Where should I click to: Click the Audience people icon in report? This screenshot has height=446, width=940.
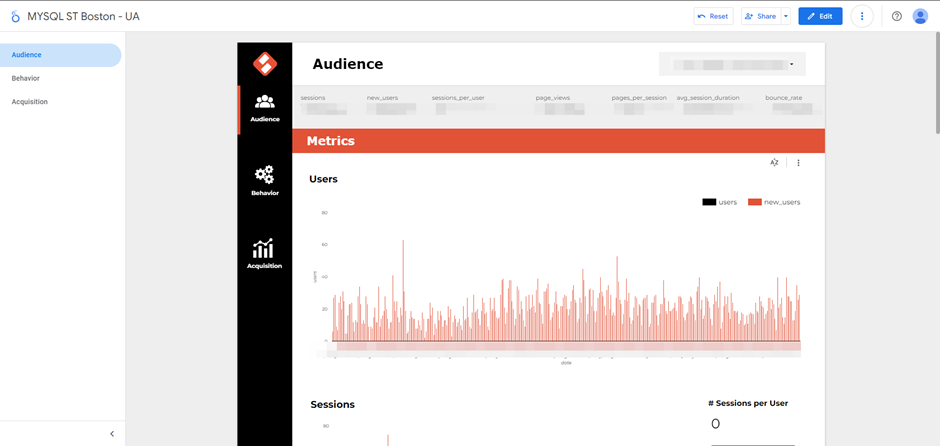point(264,101)
